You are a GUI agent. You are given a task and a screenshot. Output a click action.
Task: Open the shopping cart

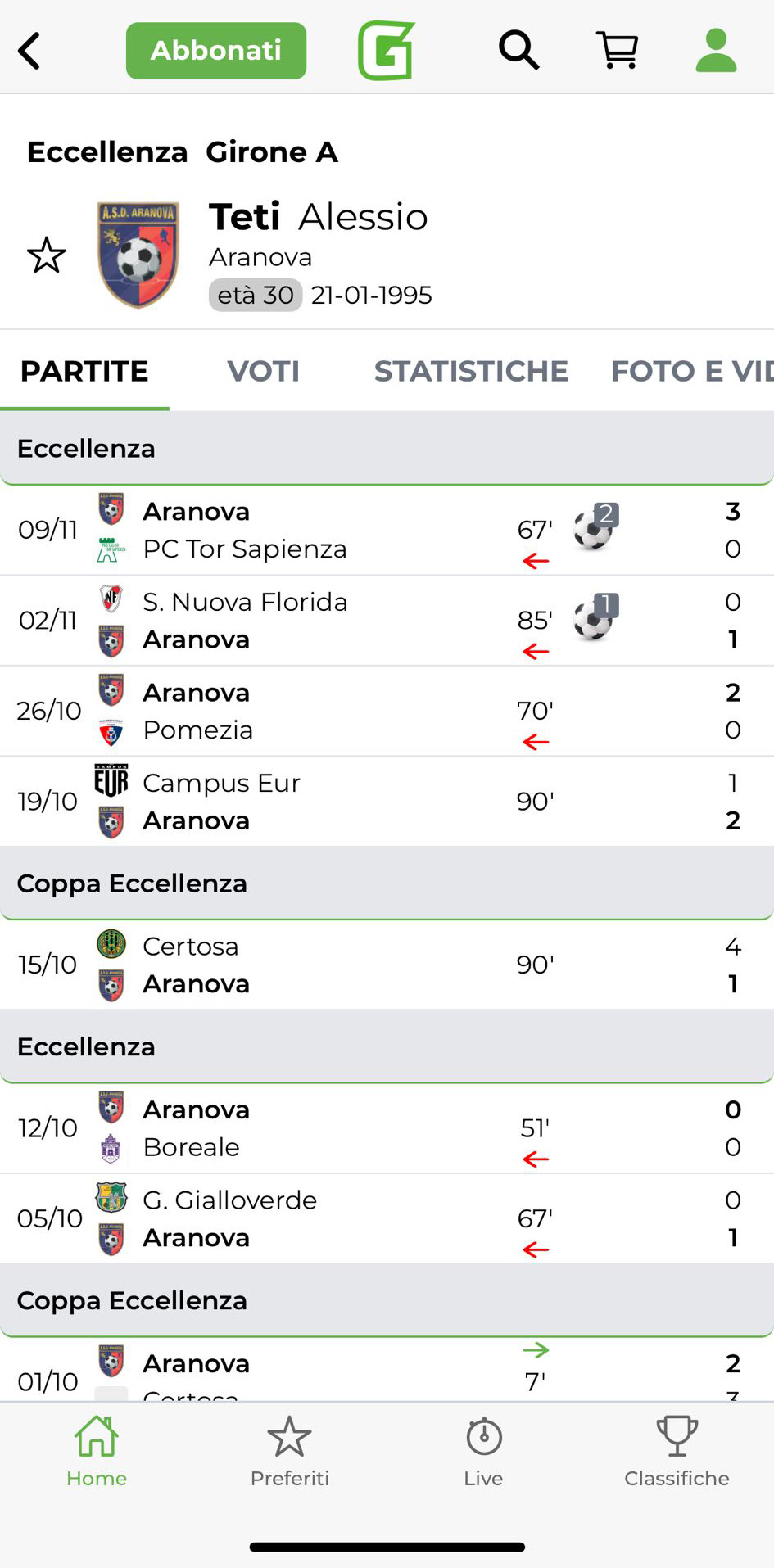click(x=618, y=51)
